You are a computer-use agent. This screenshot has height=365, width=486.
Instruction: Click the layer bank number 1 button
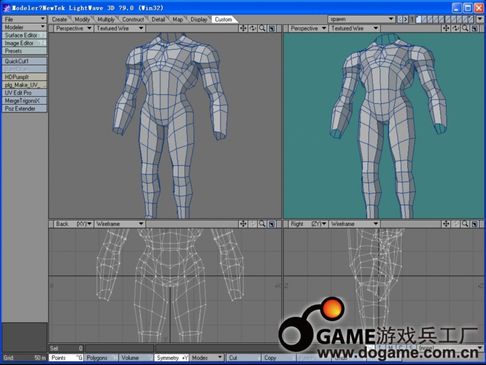coord(412,19)
